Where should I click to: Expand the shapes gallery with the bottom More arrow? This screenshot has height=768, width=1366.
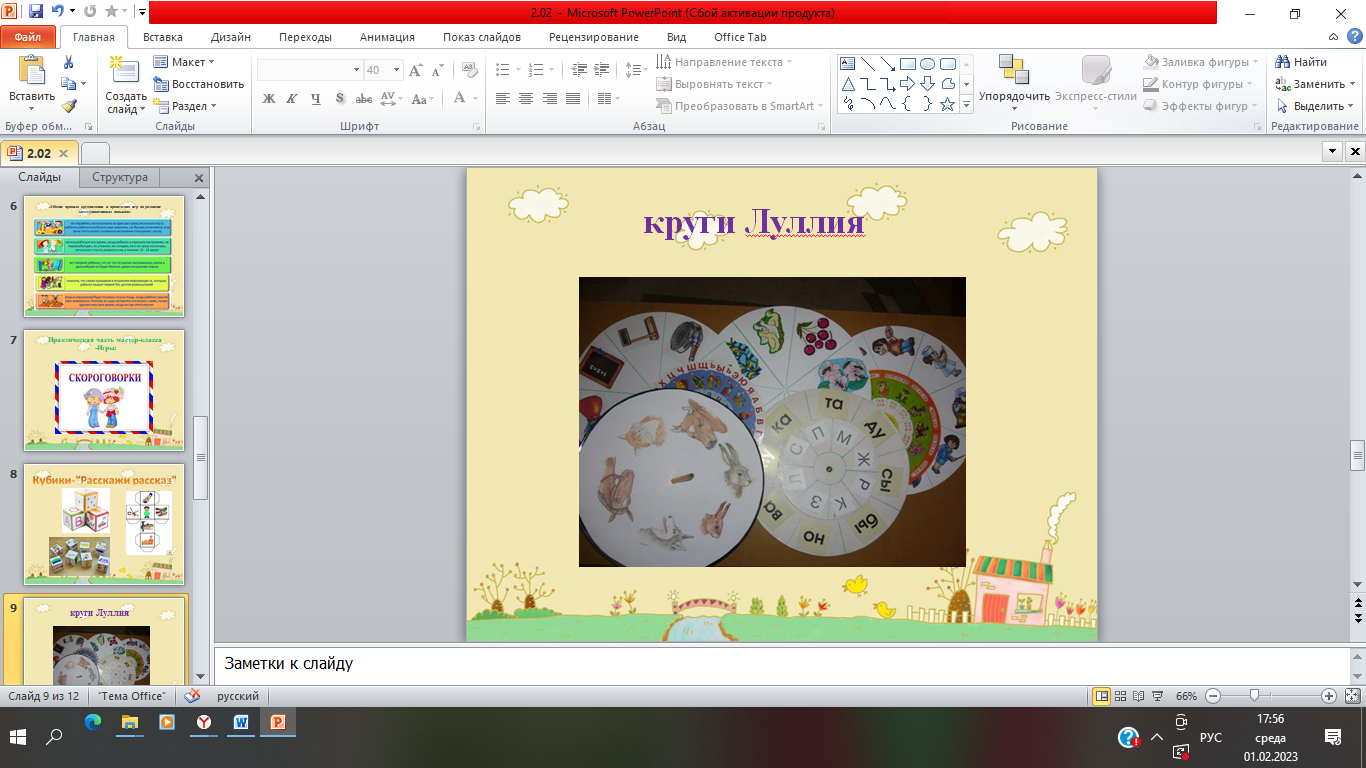click(967, 105)
